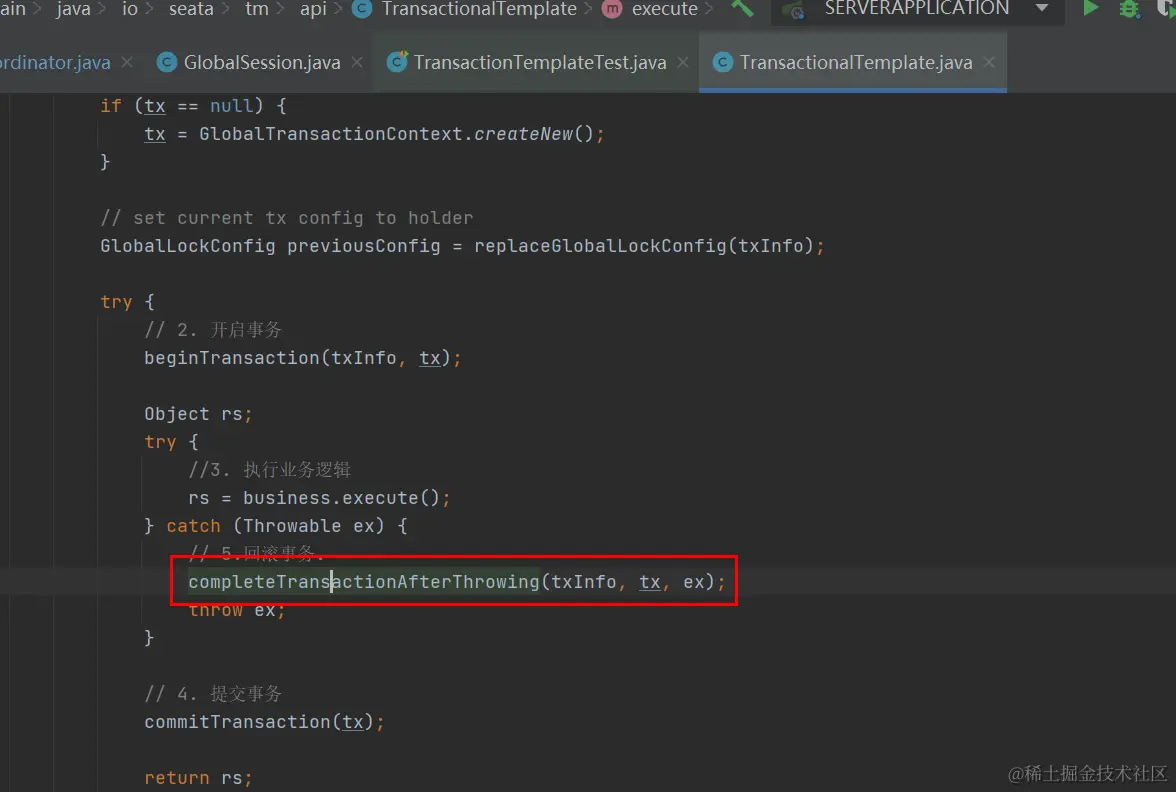Select the api breadcrumb segment
This screenshot has height=792, width=1176.
pos(313,10)
